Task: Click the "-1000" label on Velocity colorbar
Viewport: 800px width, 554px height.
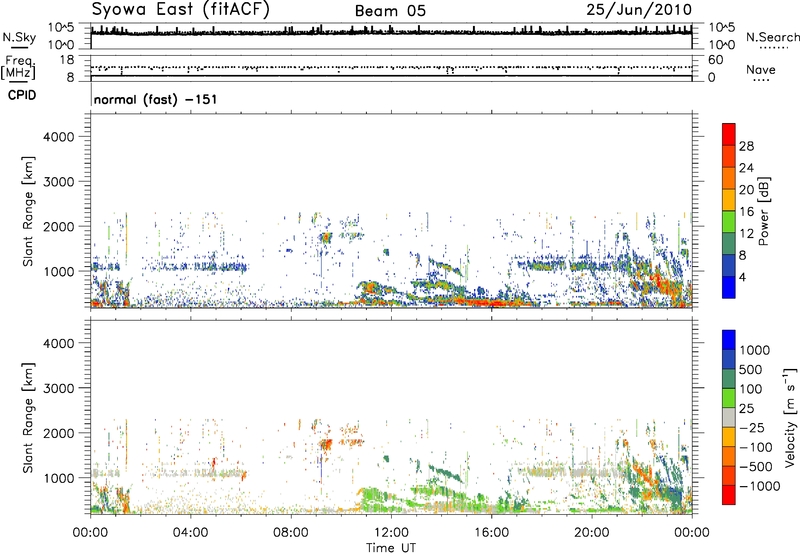Action: point(759,486)
